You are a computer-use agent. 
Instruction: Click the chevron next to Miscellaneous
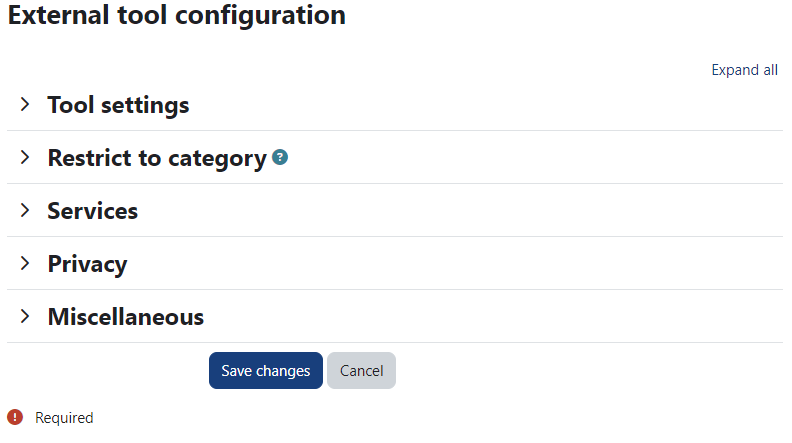pyautogui.click(x=25, y=317)
